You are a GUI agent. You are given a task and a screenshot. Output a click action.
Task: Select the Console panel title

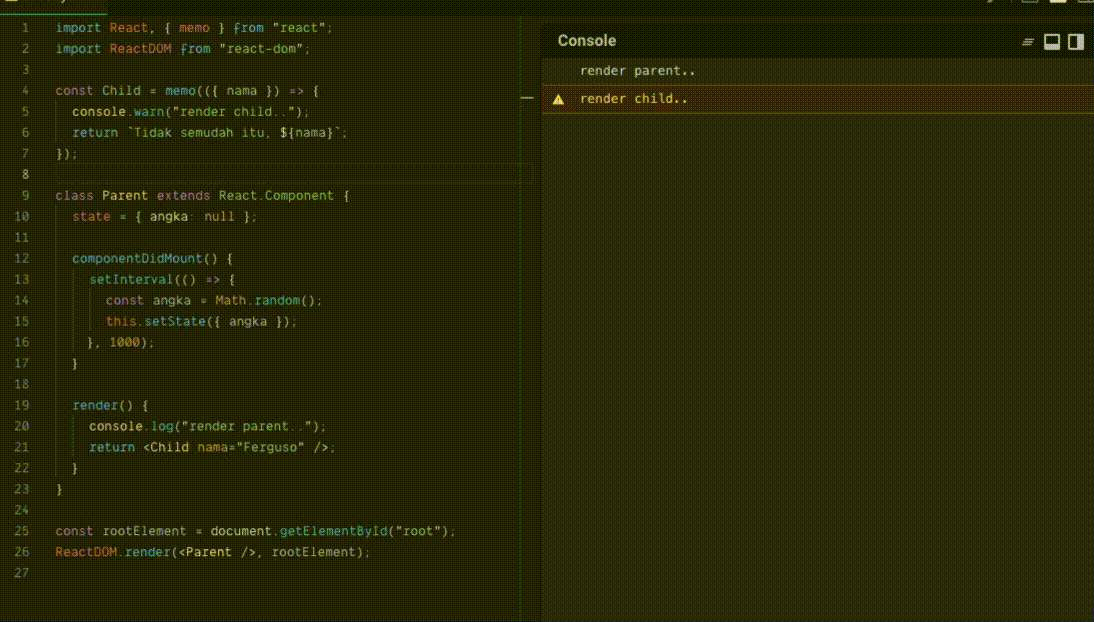tap(586, 41)
